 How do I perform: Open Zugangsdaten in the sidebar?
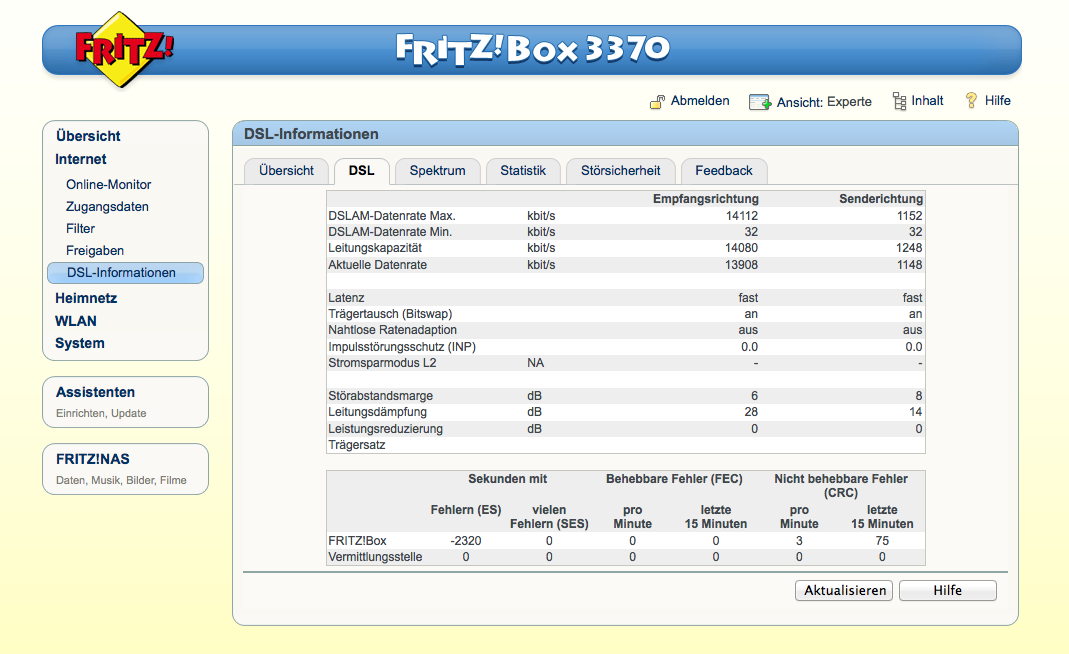(x=107, y=207)
